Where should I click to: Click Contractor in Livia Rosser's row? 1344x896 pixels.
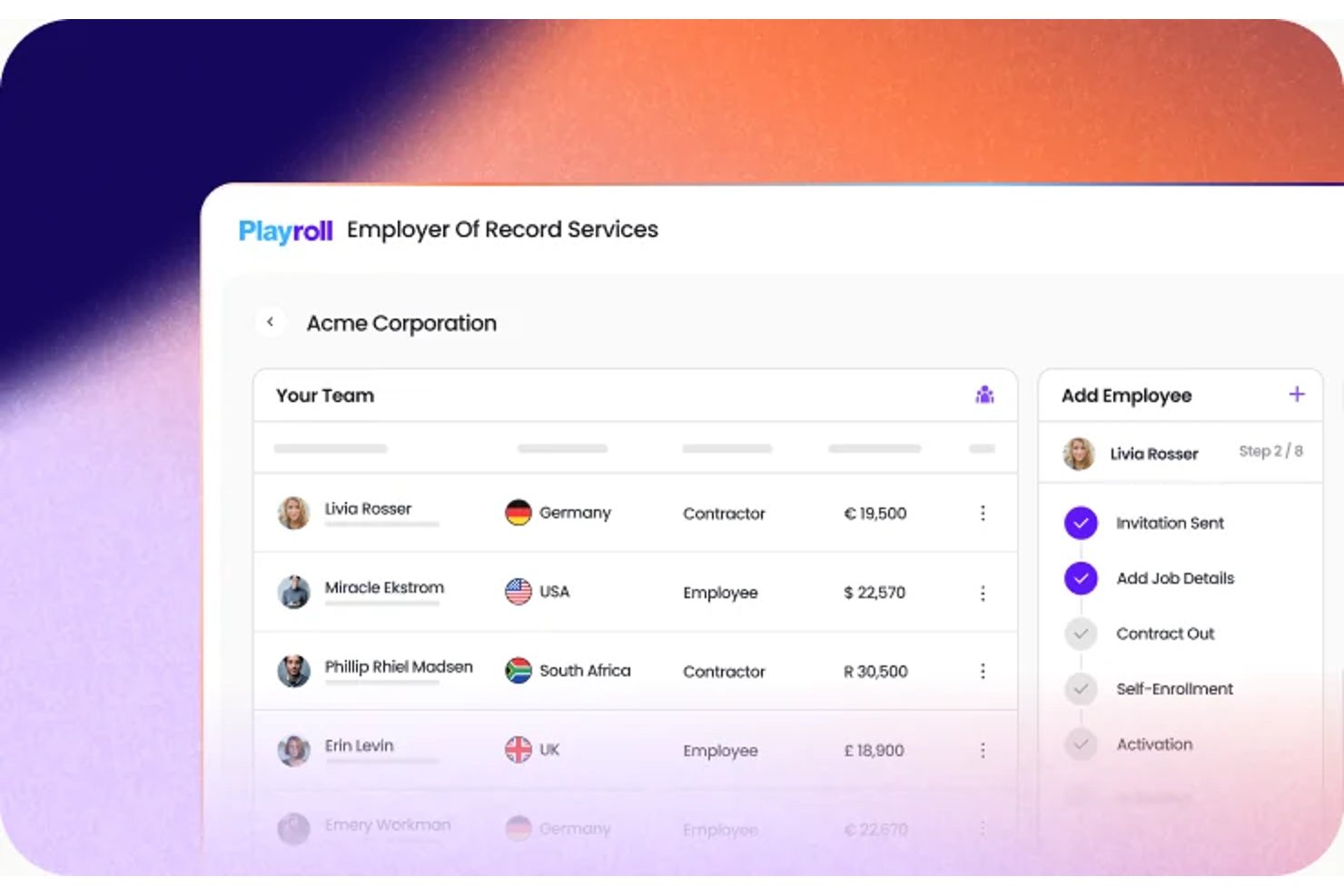724,514
